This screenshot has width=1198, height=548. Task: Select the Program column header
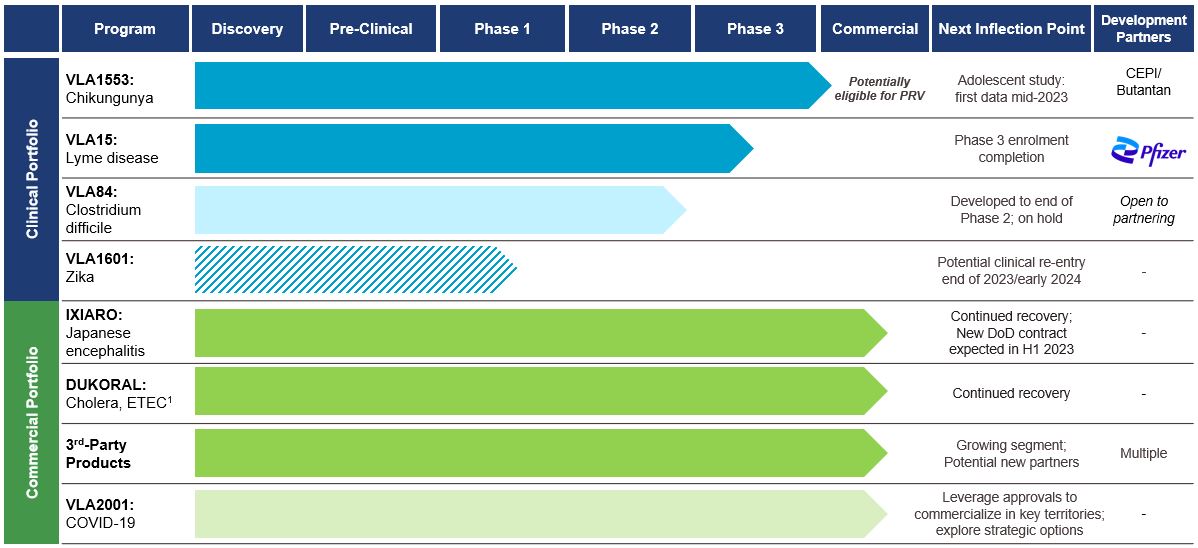pos(125,29)
